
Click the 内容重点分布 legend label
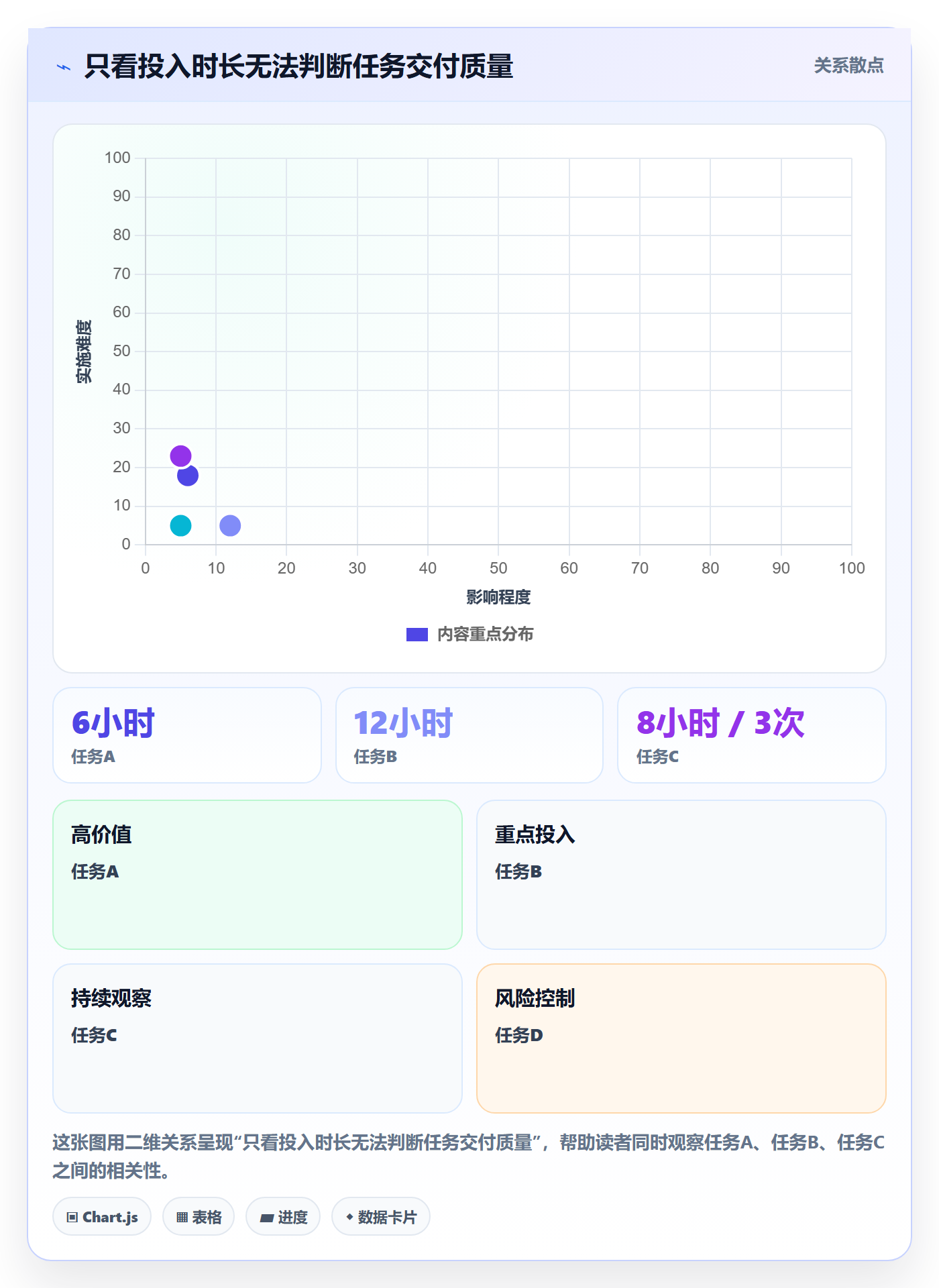485,635
